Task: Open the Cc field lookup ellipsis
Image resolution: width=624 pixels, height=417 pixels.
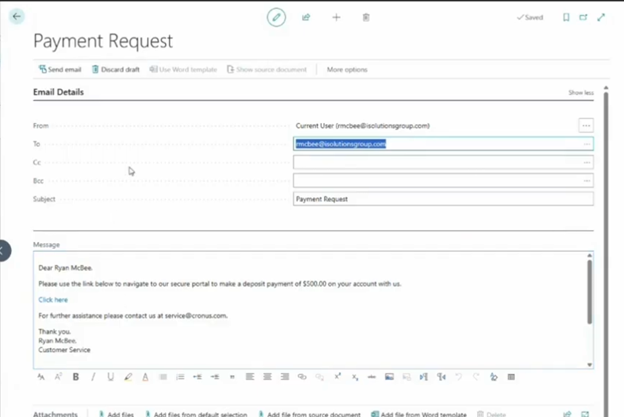Action: [587, 162]
